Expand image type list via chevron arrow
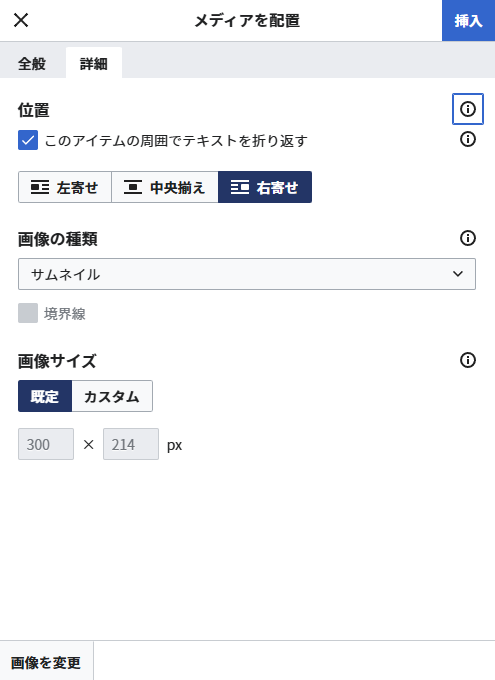The image size is (495, 680). 458,274
